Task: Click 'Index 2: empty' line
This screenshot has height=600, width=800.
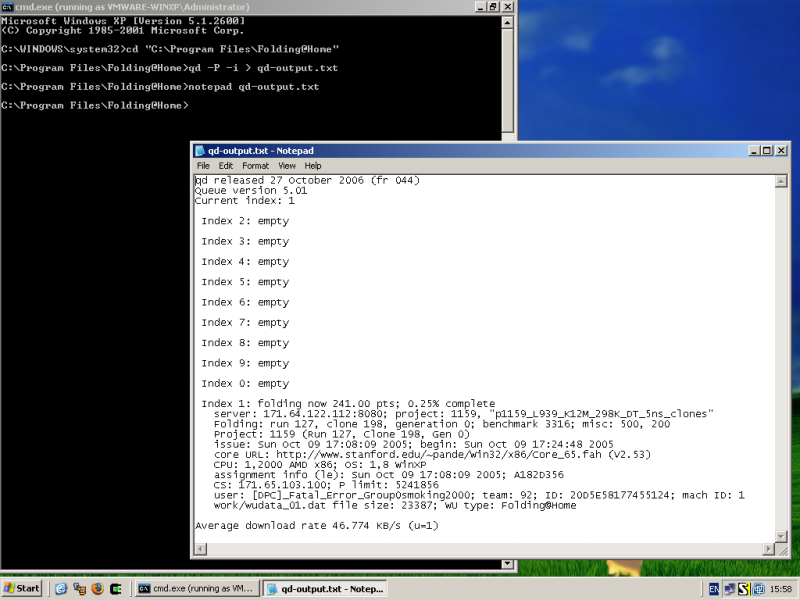Action: point(245,221)
